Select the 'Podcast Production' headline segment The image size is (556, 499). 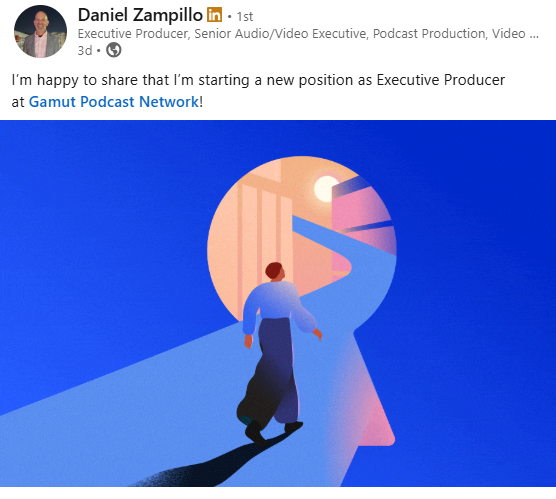click(x=429, y=34)
